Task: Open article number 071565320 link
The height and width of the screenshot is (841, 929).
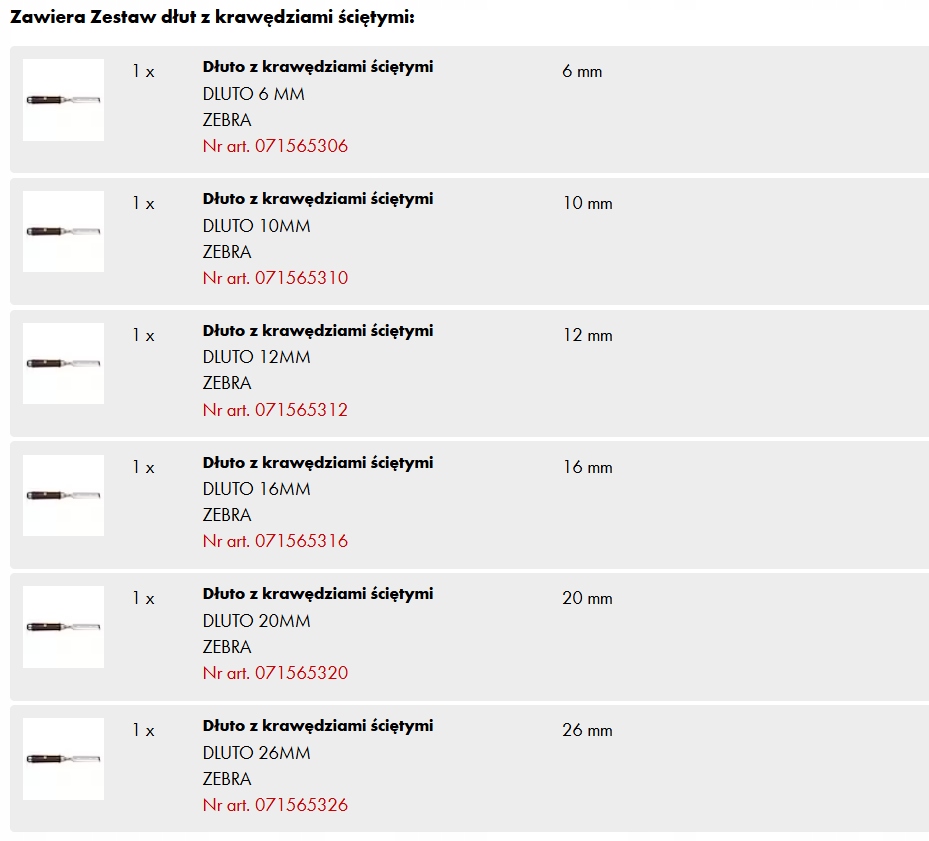Action: [x=275, y=673]
